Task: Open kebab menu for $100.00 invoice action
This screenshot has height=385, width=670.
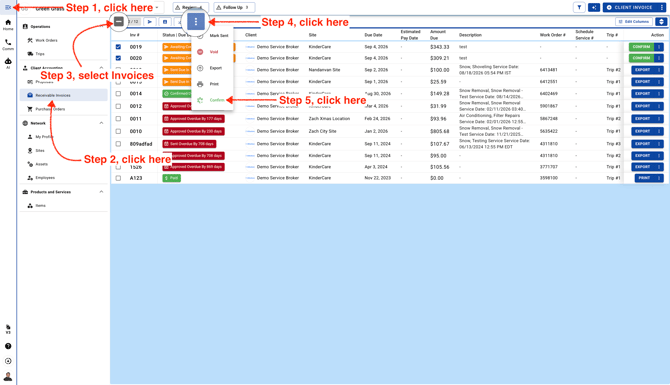Action: (659, 70)
